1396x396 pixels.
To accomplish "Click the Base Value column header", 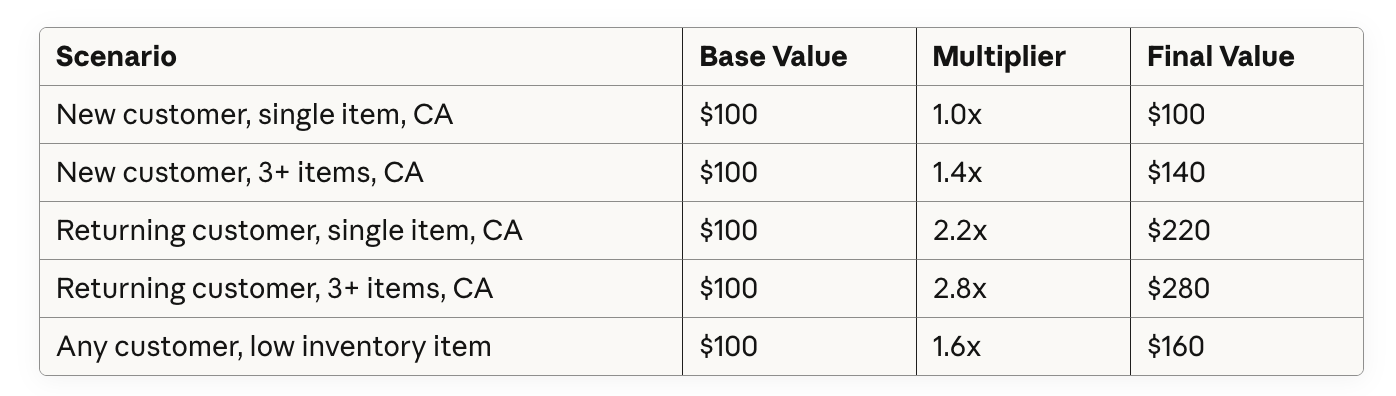I will (x=773, y=57).
